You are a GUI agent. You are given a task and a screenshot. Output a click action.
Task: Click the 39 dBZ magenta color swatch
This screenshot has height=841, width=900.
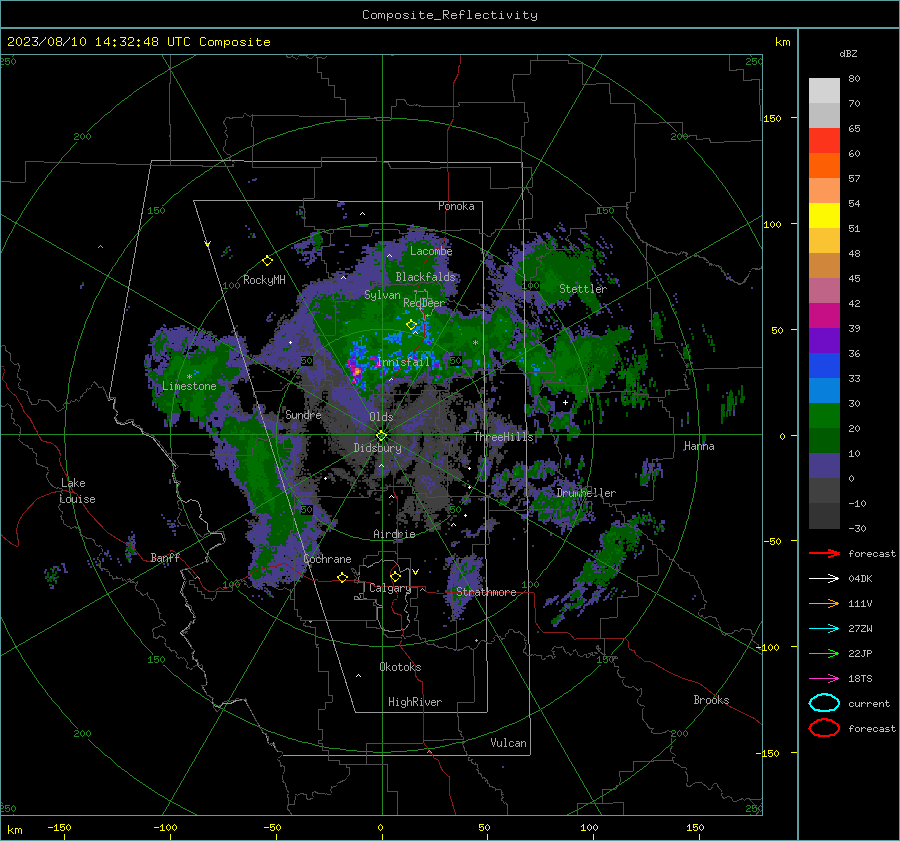pos(824,315)
